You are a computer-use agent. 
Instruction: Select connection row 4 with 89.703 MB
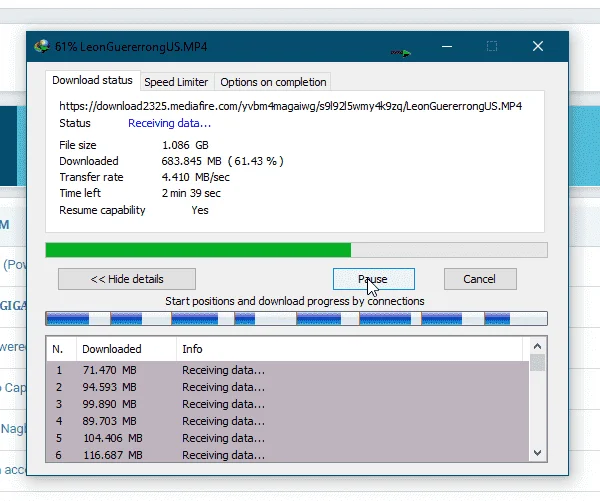[288, 421]
